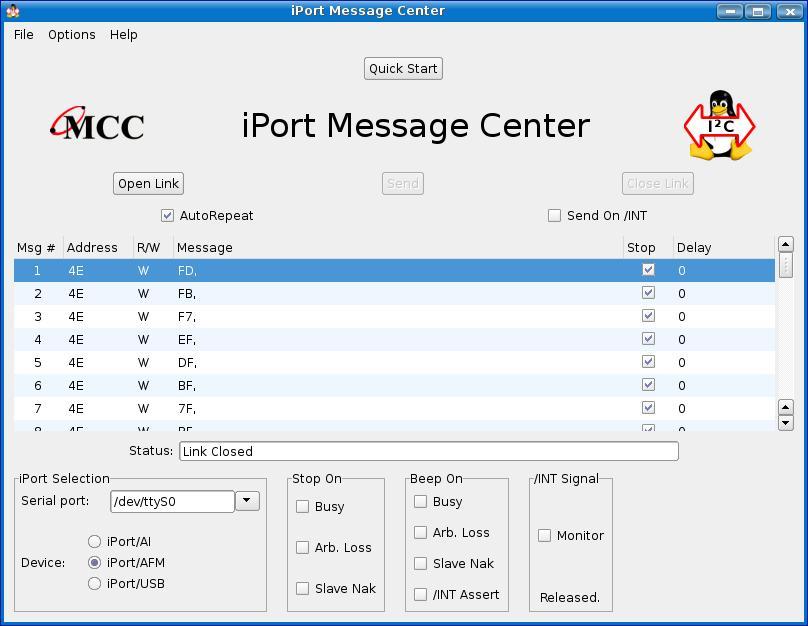808x626 pixels.
Task: Toggle Stop checkbox for message 6
Action: [648, 385]
